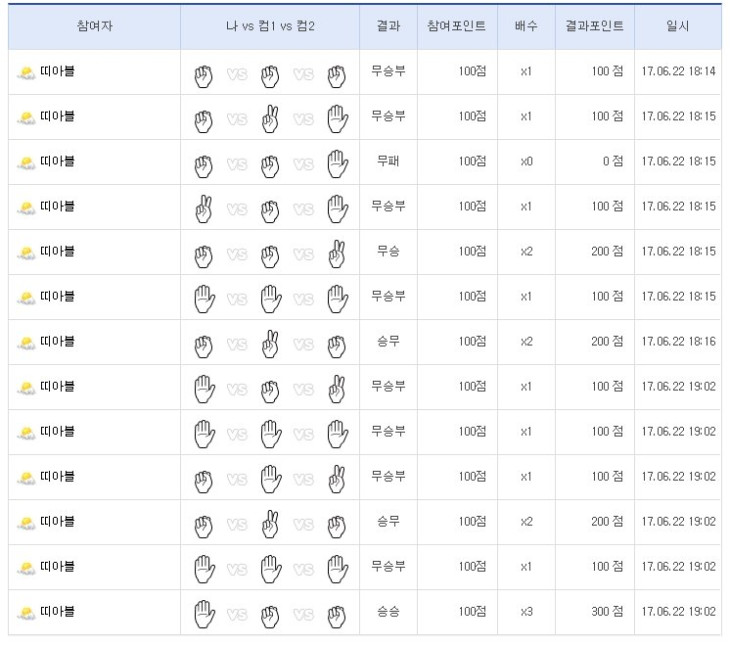Image resolution: width=730 pixels, height=646 pixels.
Task: Click my rock hand in 19:02 승무 row
Action: pos(203,527)
